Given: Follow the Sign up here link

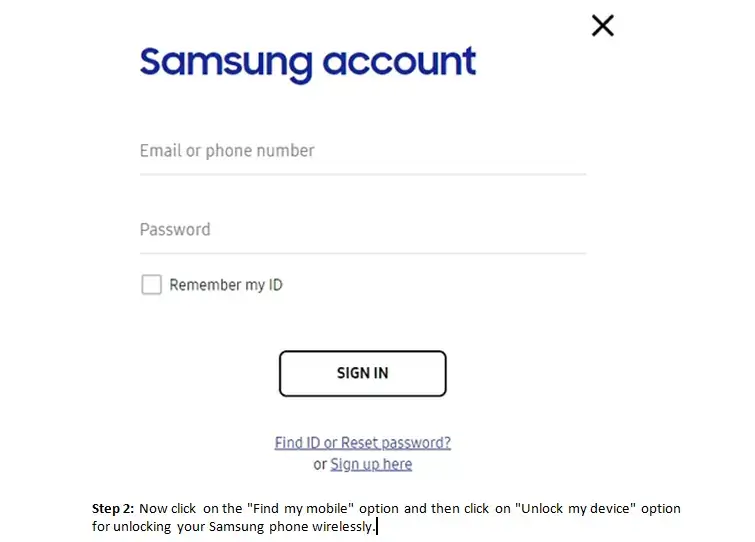Looking at the screenshot, I should click(x=371, y=464).
